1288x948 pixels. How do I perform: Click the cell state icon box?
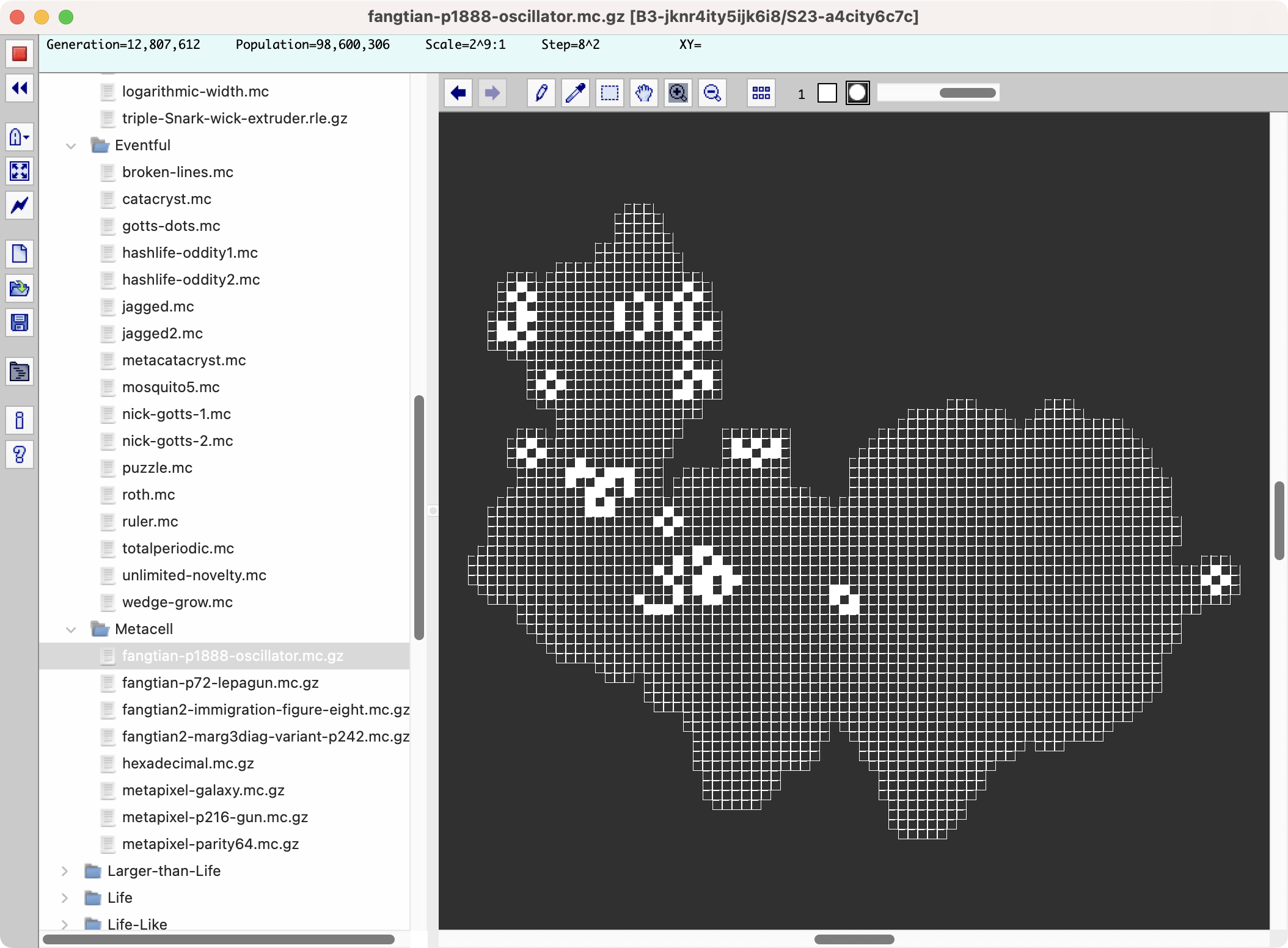click(858, 93)
